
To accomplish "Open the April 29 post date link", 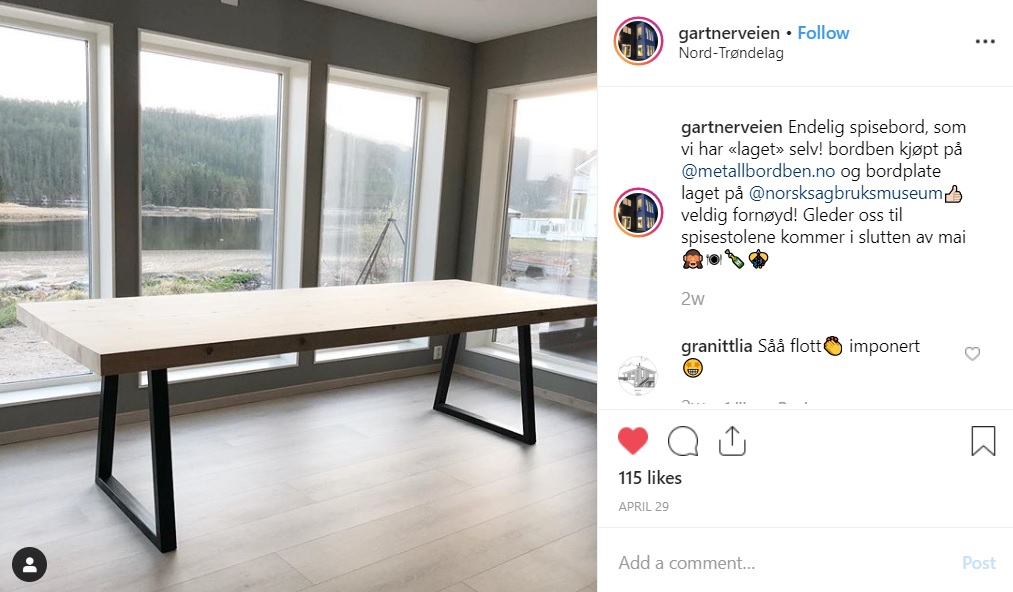I will tap(643, 507).
